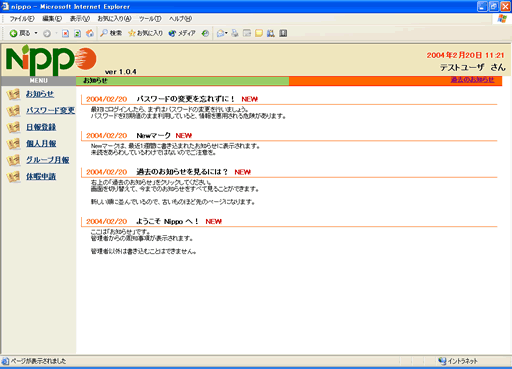This screenshot has width=512, height=369.
Task: Expand the Forward button dropdown arrow
Action: 56,33
